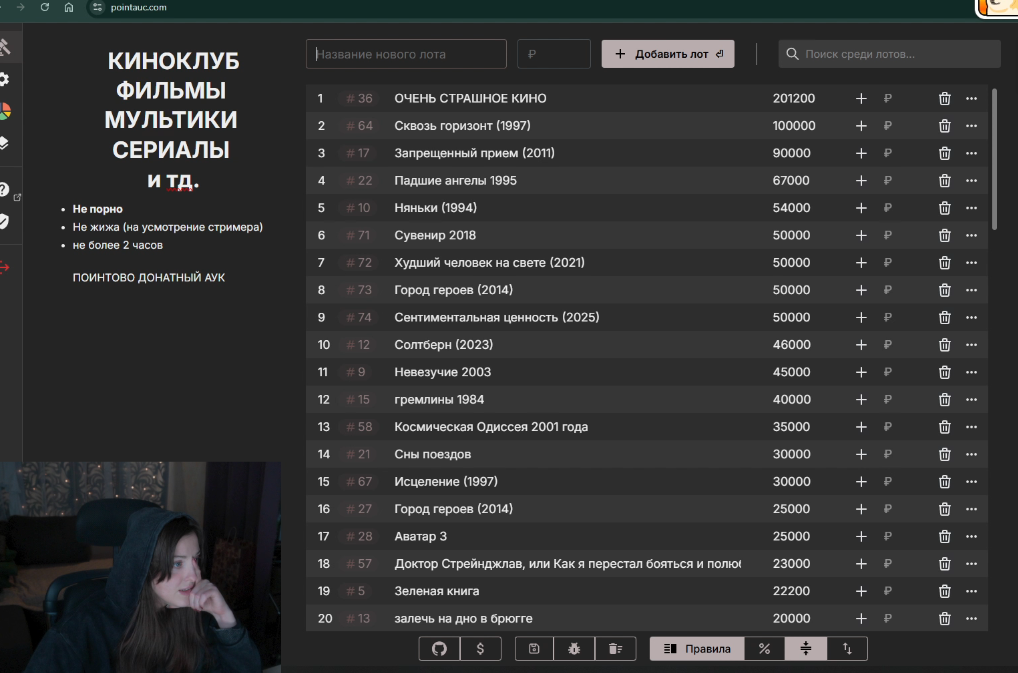Open more options for Аватар 3

pos(971,537)
